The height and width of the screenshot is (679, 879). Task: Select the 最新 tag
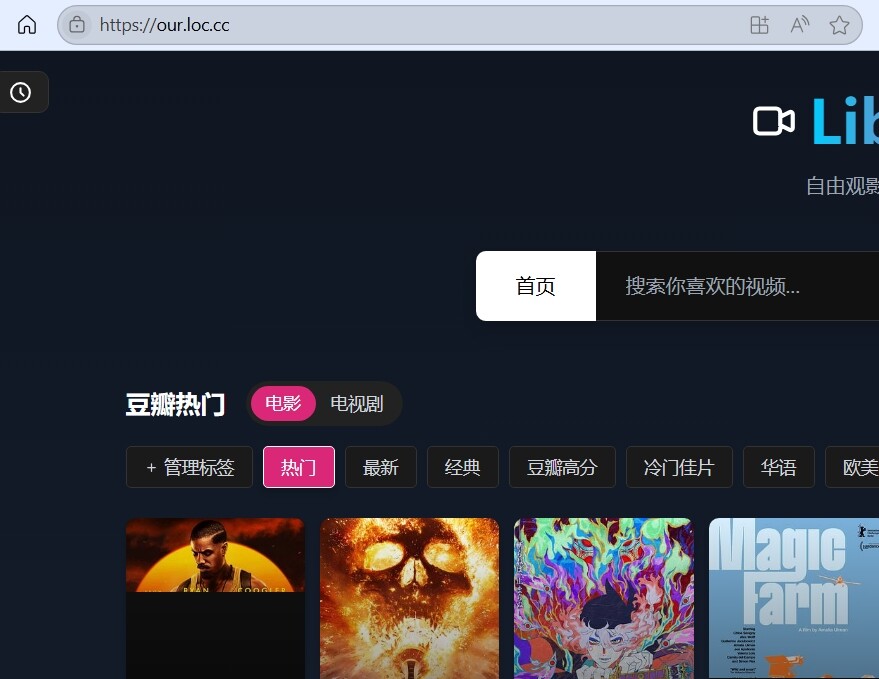381,467
